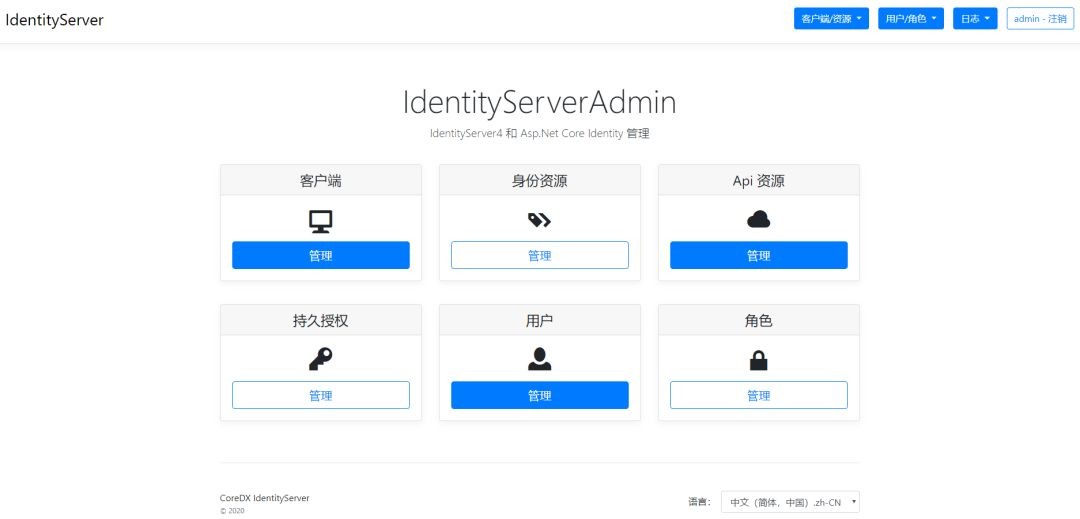
Task: Expand the 日志 dropdown menu
Action: pyautogui.click(x=975, y=19)
